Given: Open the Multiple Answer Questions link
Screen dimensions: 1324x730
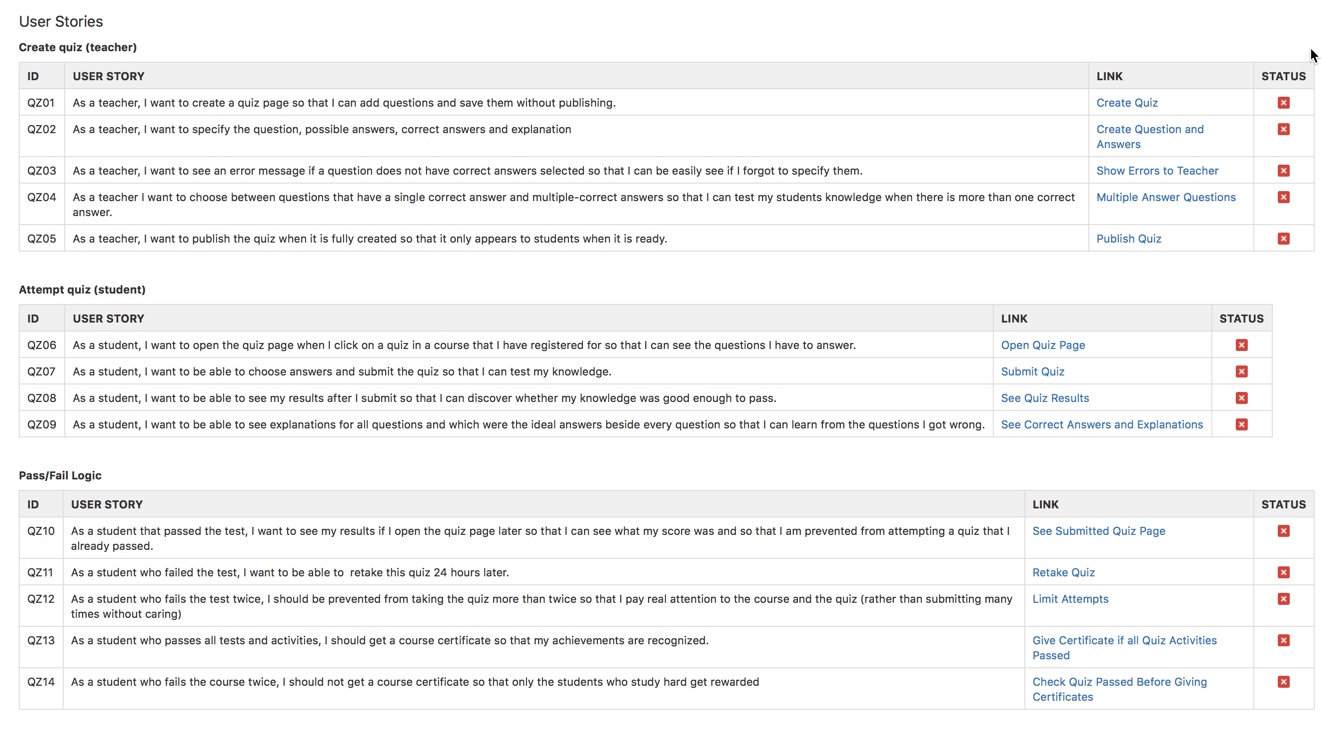Looking at the screenshot, I should tap(1166, 197).
